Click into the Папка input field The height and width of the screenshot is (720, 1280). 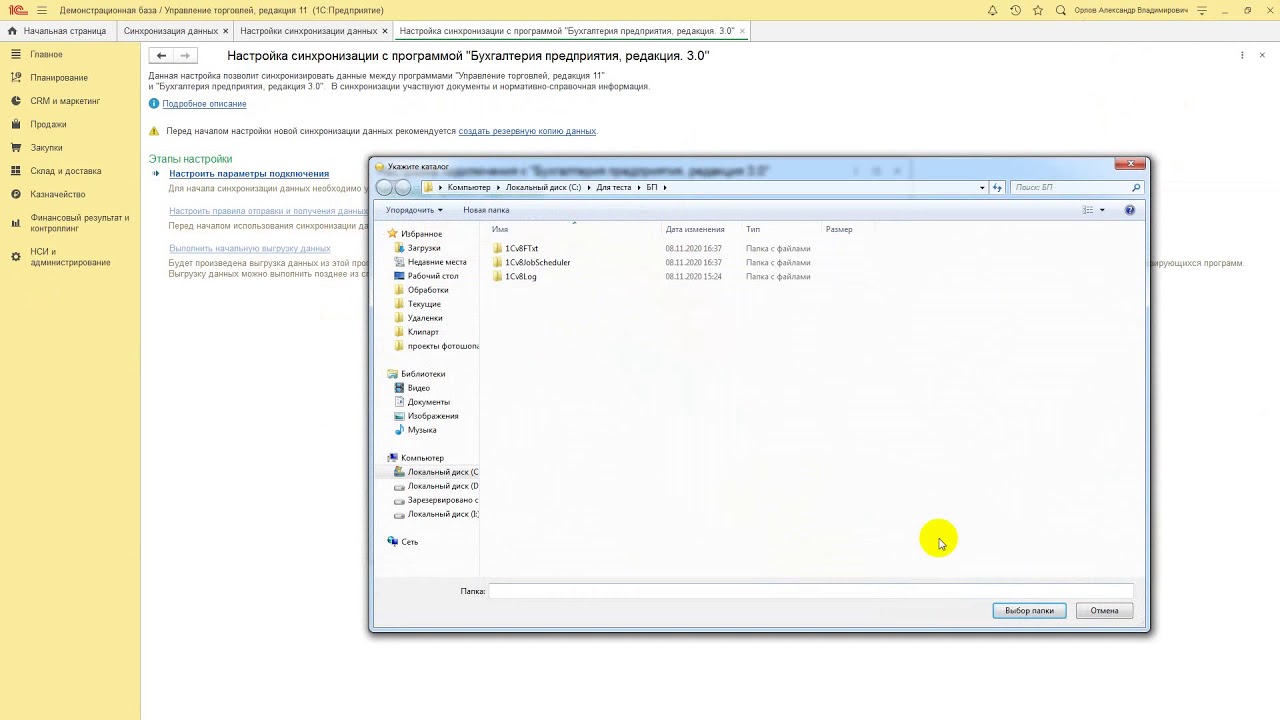pyautogui.click(x=810, y=591)
